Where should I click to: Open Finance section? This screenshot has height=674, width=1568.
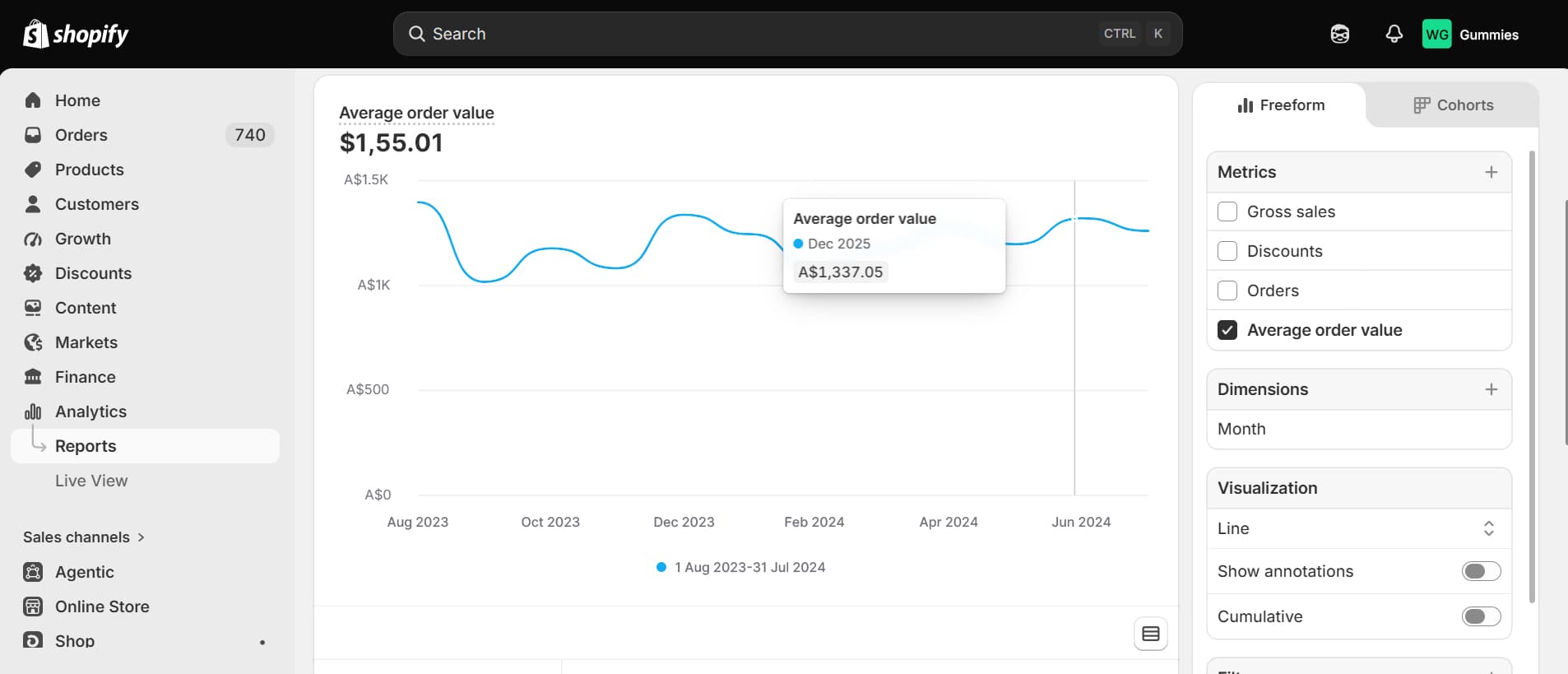[x=86, y=377]
